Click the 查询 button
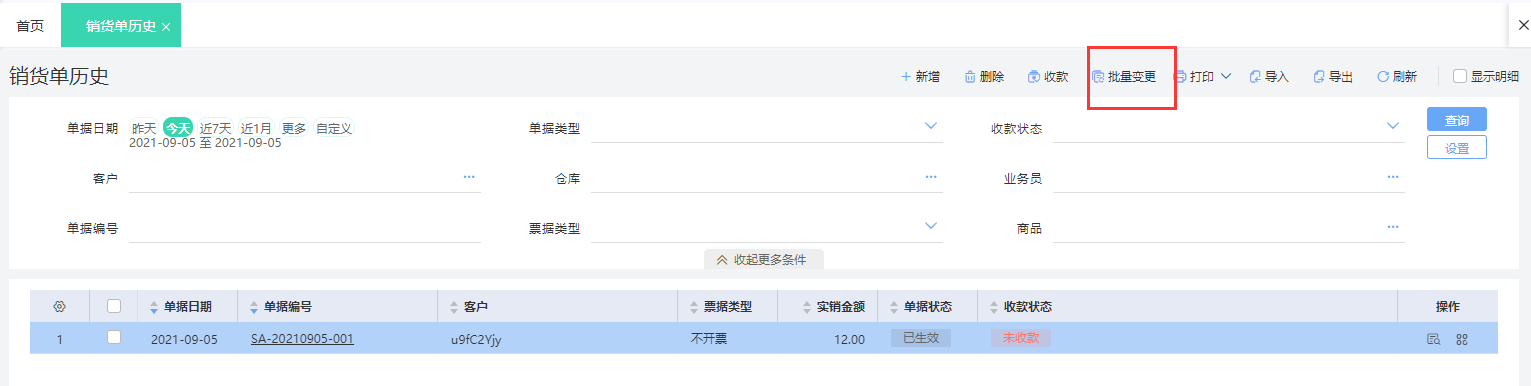 click(1456, 120)
